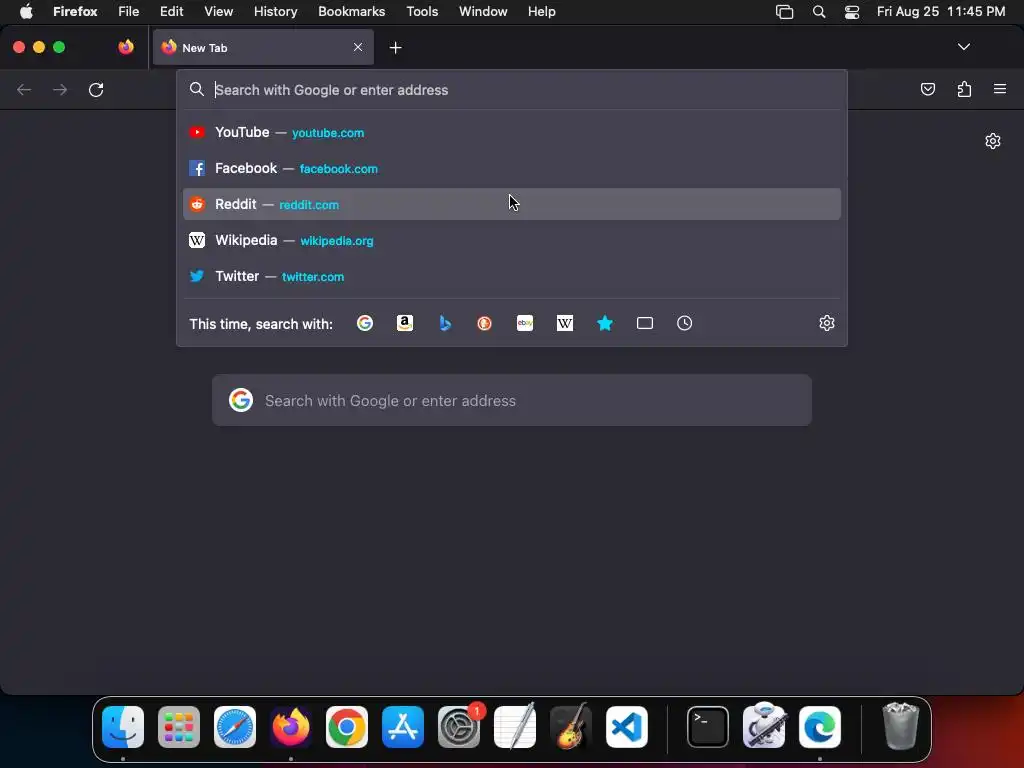This screenshot has height=768, width=1024.
Task: Open Launchpad from the dock
Action: 179,727
